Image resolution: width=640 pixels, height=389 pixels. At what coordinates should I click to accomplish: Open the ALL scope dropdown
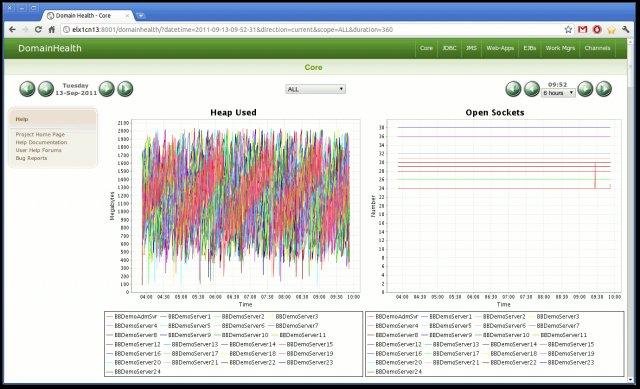(x=315, y=89)
